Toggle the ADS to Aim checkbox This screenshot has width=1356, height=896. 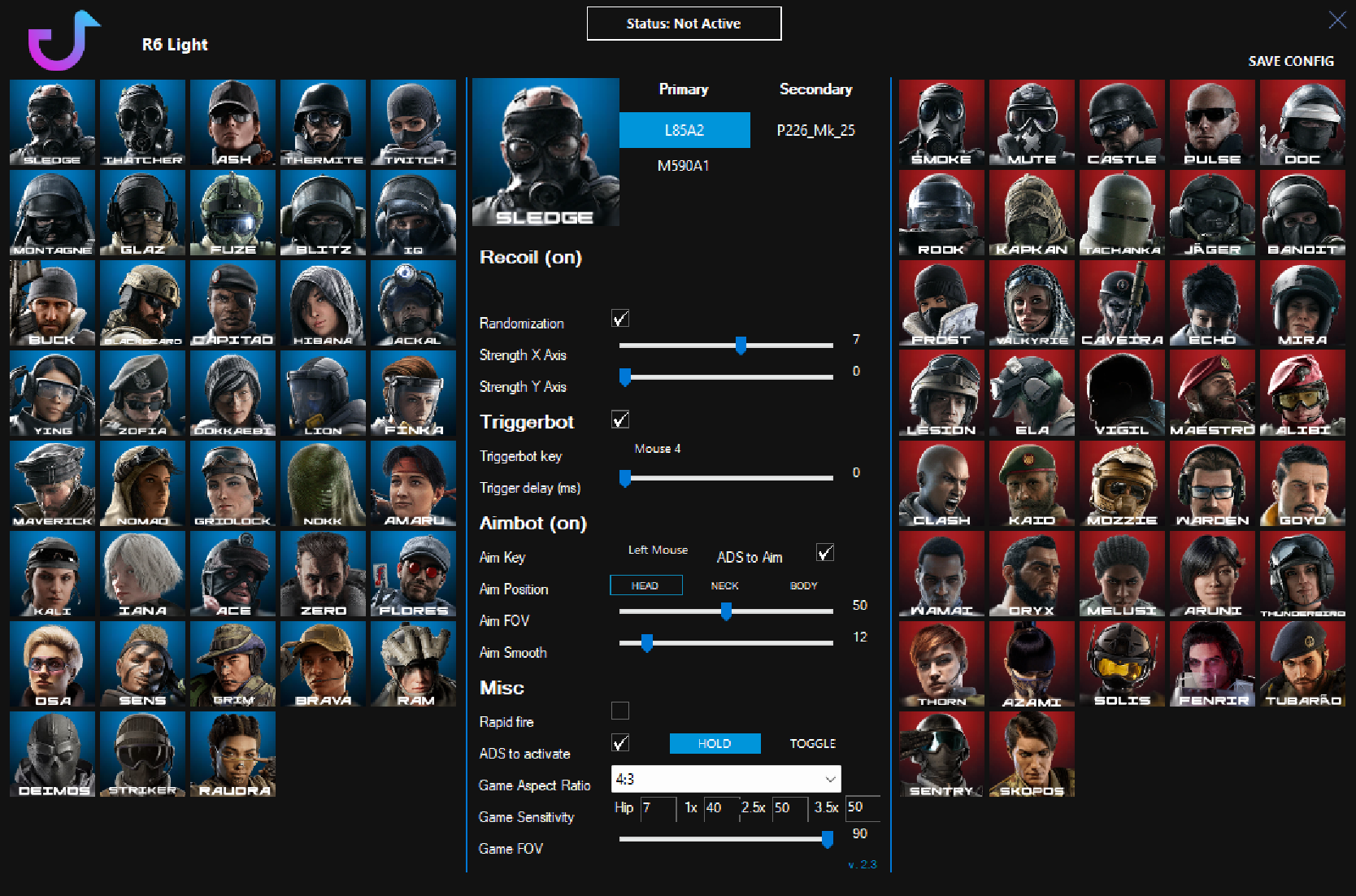[825, 553]
